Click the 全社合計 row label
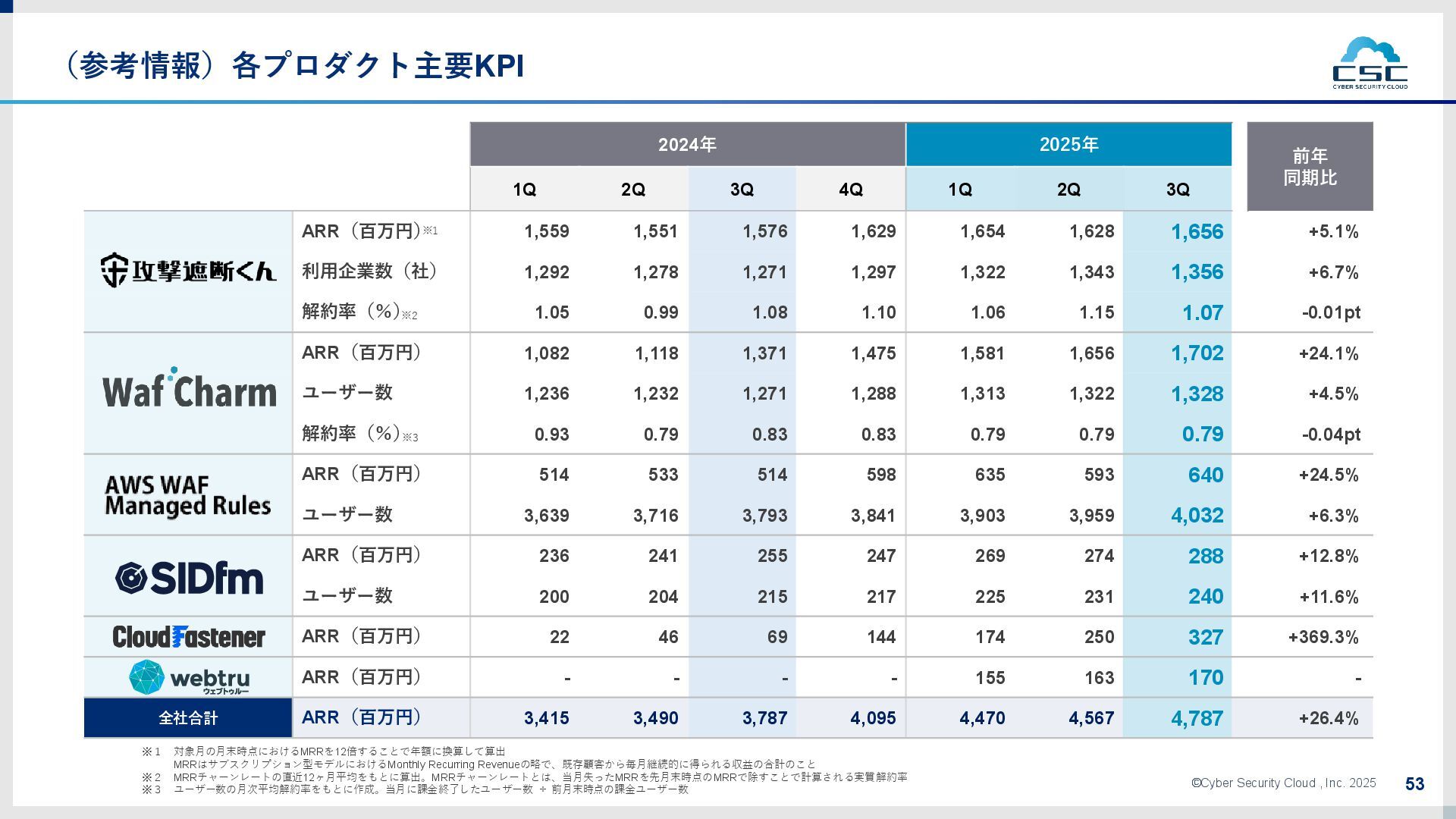Viewport: 1456px width, 819px height. tap(188, 717)
